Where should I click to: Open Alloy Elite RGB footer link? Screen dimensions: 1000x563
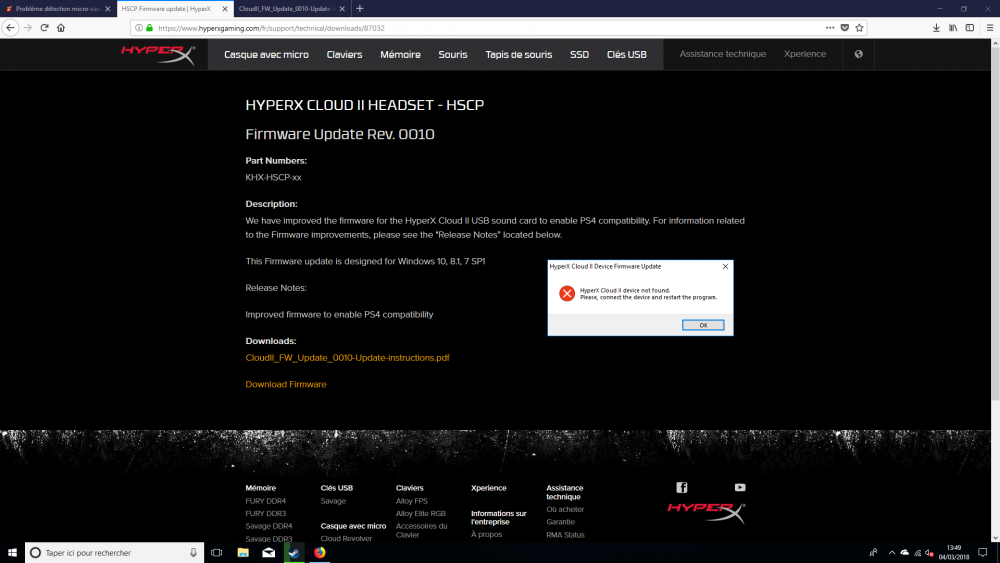point(420,513)
